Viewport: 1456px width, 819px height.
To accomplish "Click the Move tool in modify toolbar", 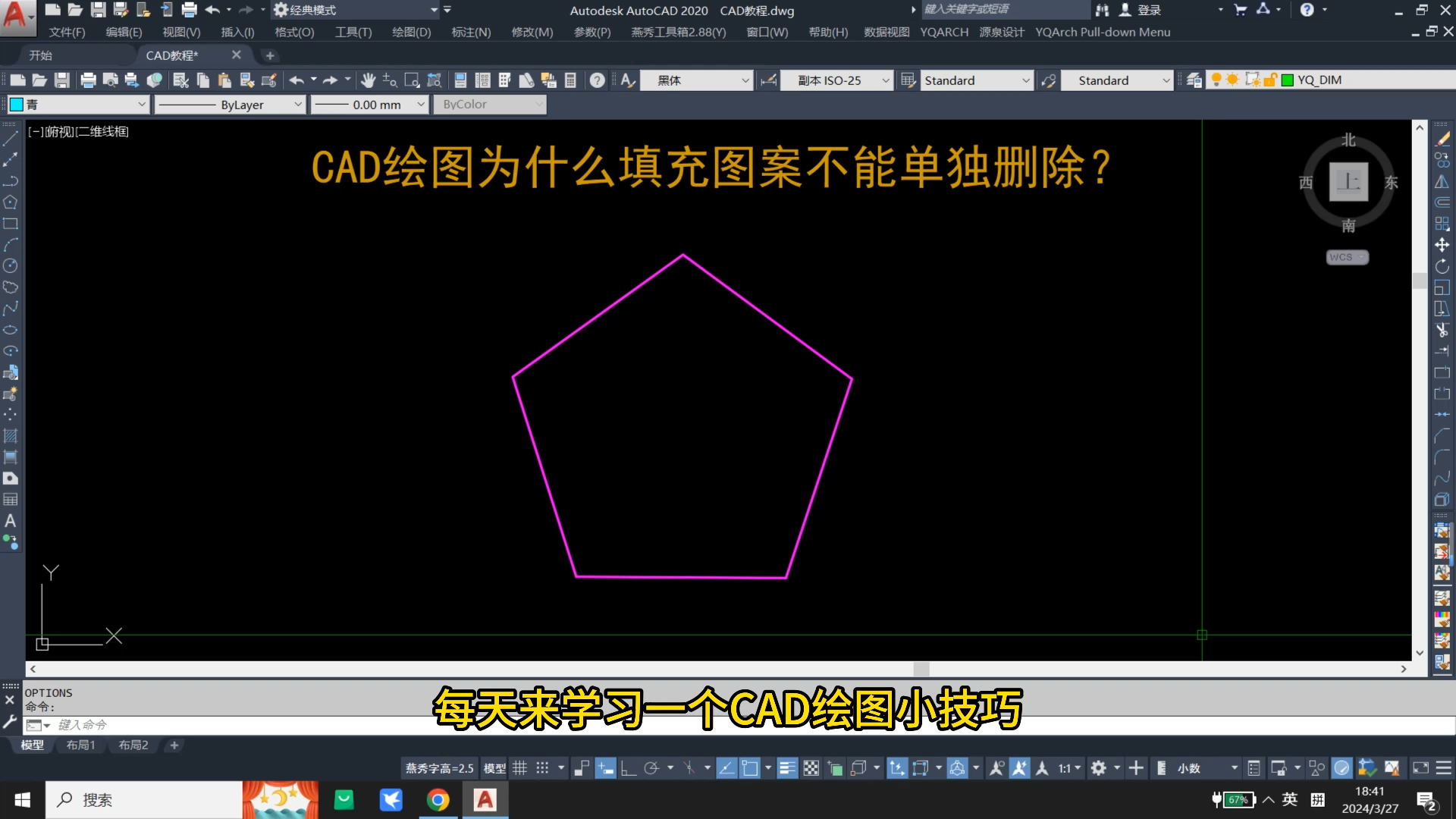I will coord(1442,245).
